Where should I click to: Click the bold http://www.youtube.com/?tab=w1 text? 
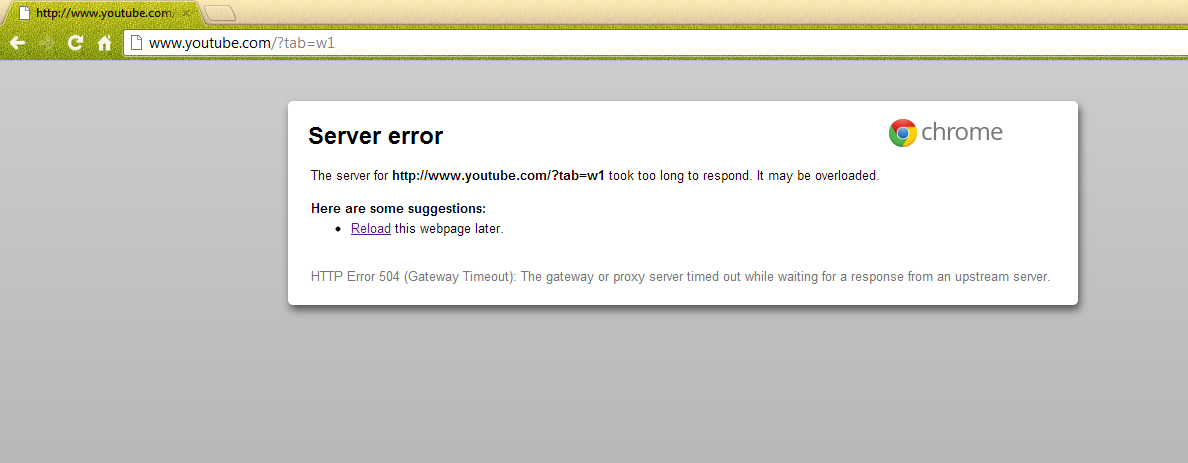498,176
